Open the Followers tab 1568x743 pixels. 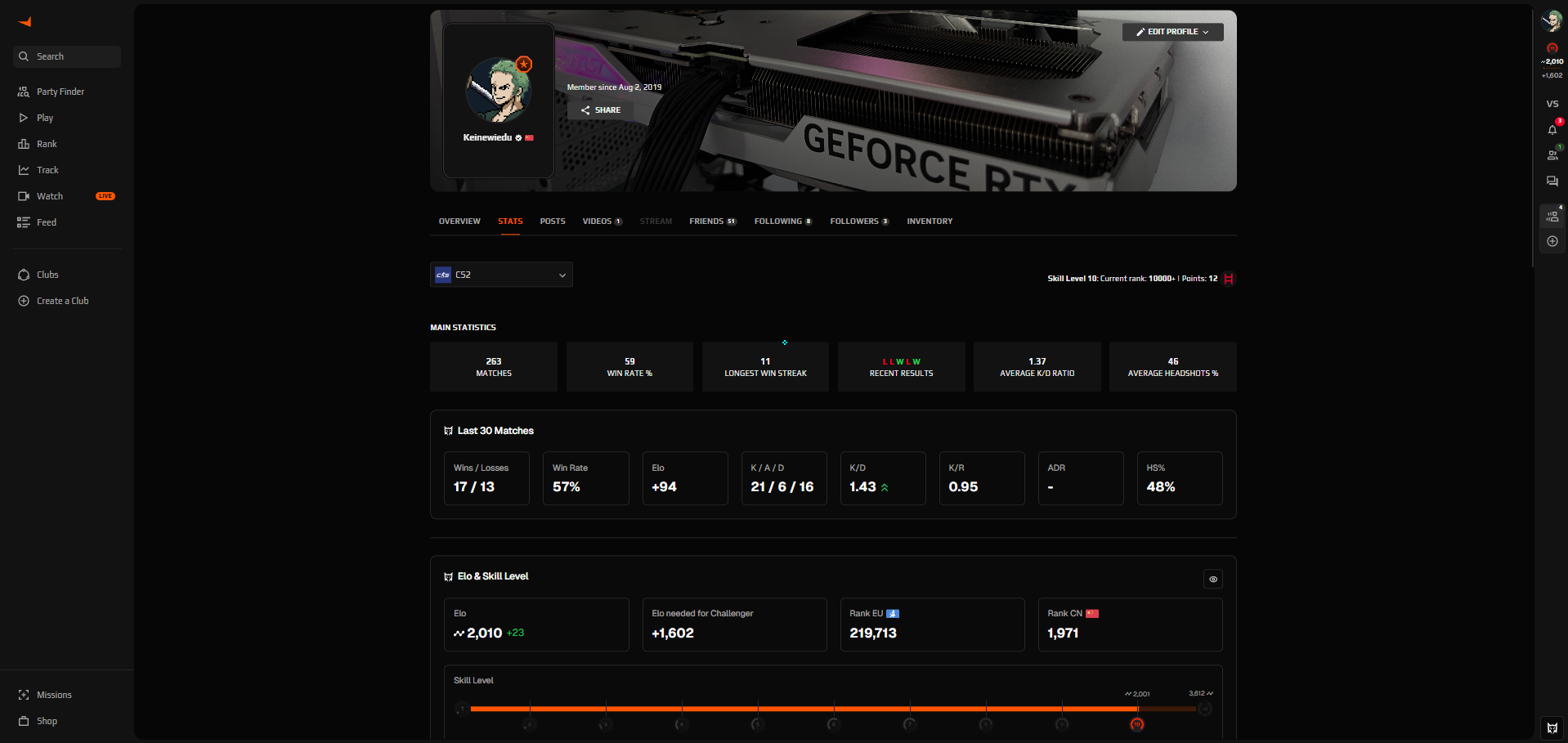coord(859,222)
